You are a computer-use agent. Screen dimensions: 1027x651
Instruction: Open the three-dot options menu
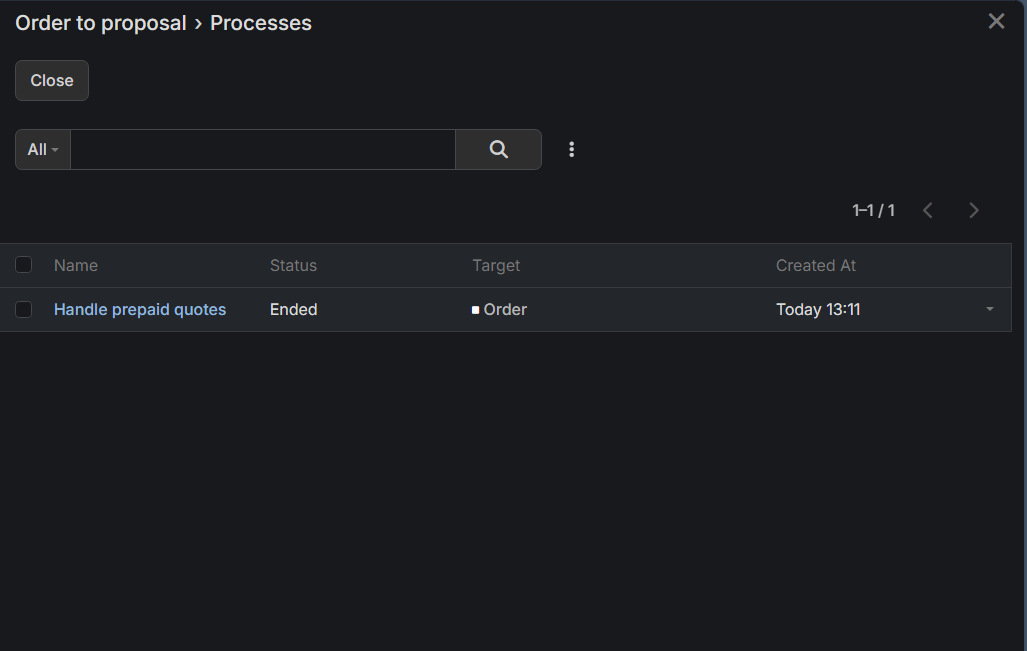[x=572, y=149]
